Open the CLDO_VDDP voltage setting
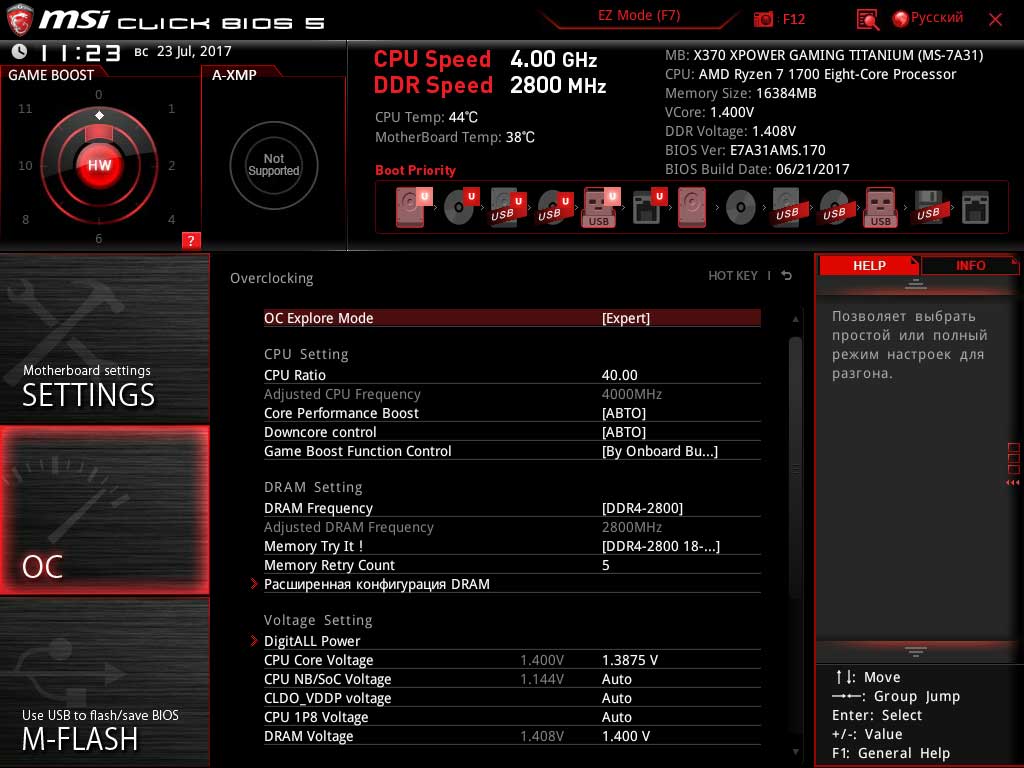The width and height of the screenshot is (1024, 768). (512, 698)
